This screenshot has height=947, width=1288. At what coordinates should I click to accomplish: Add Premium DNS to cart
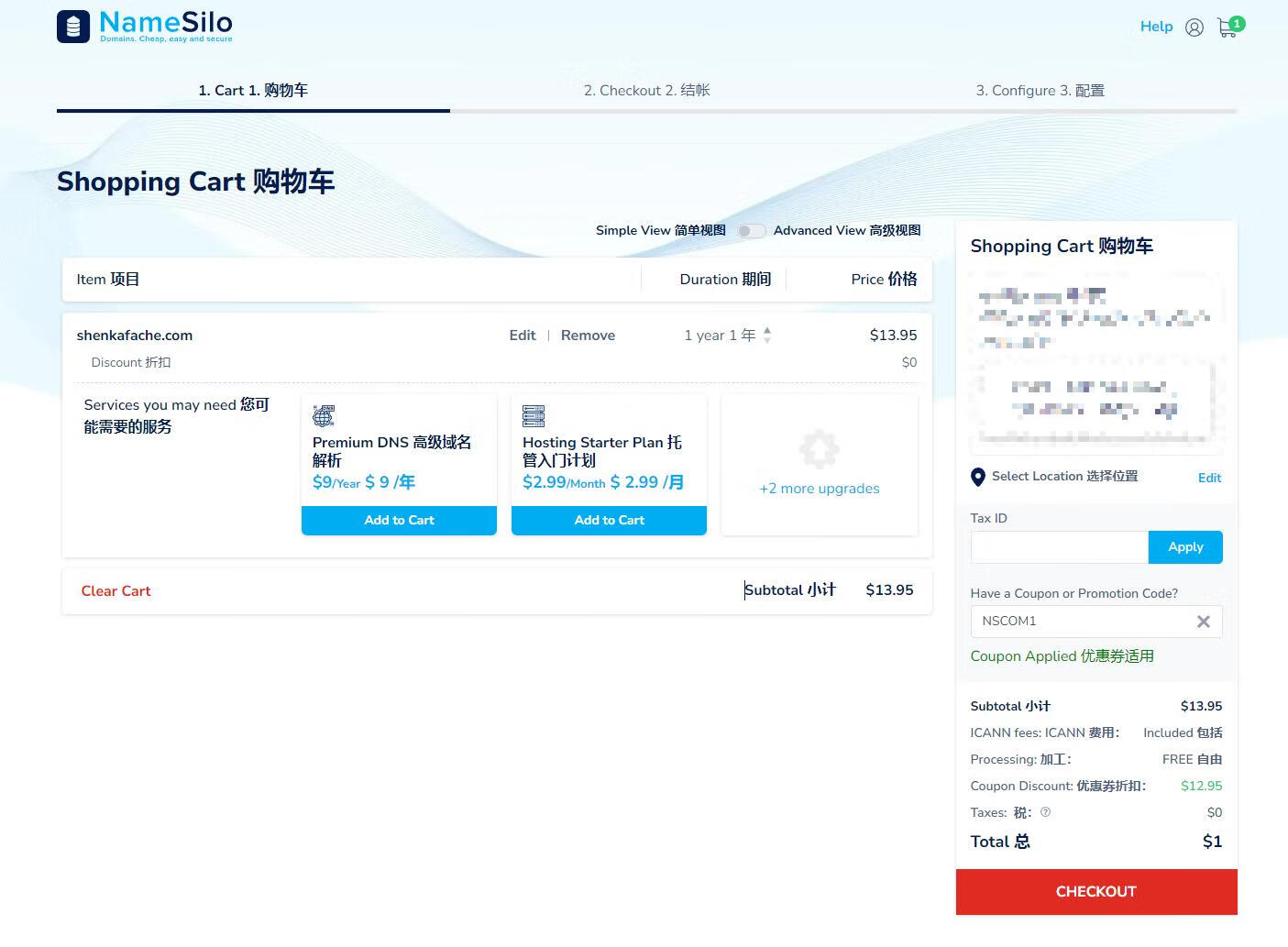399,521
